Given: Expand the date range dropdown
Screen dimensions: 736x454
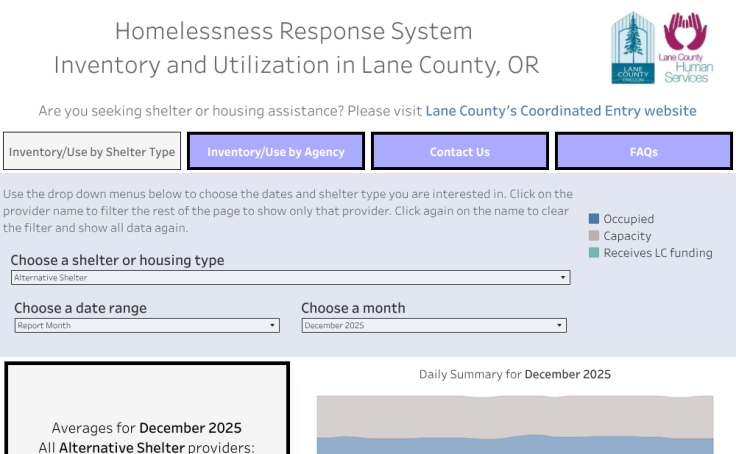Looking at the screenshot, I should pos(146,325).
